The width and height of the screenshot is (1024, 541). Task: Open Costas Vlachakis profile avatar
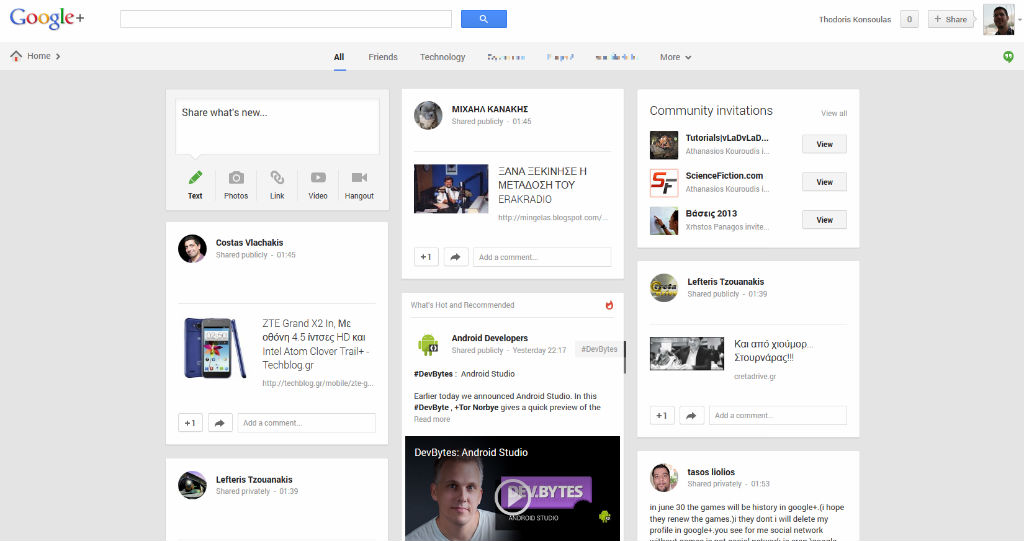(192, 249)
